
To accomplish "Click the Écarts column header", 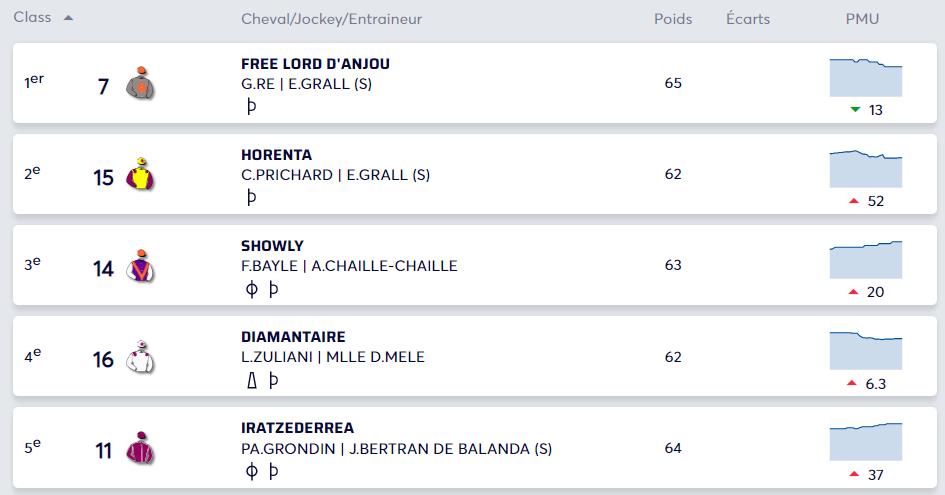I will coord(748,19).
